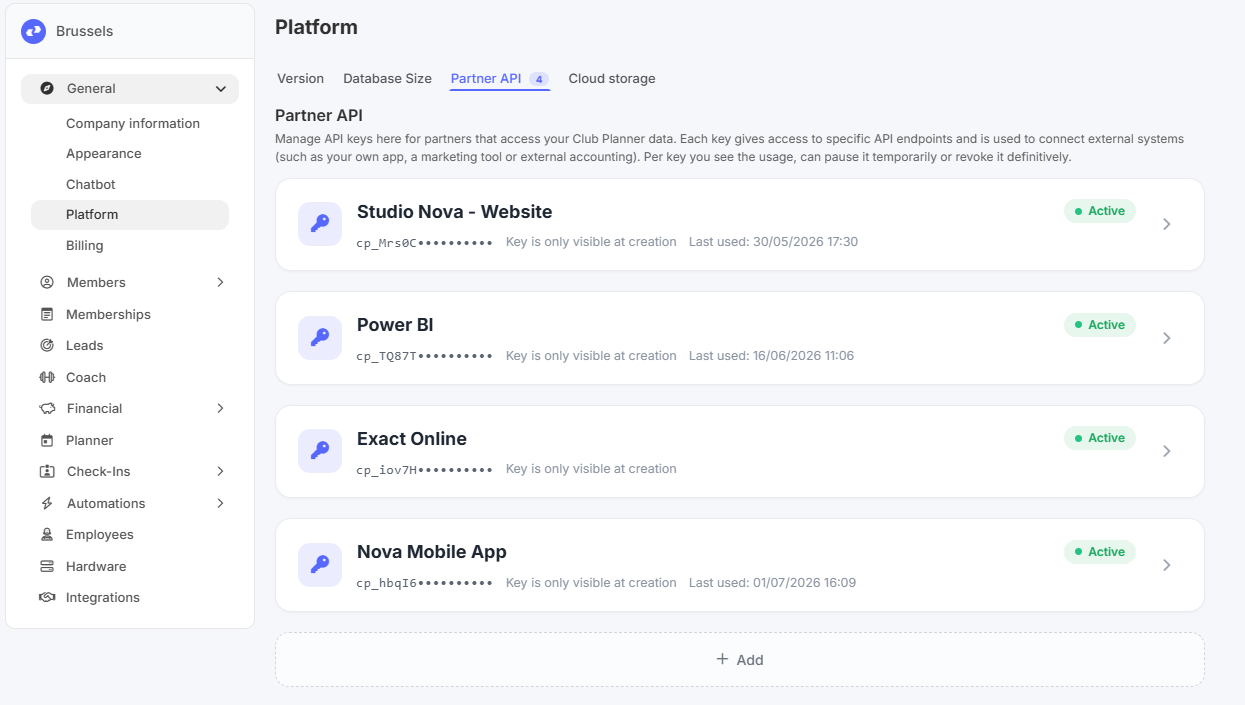The width and height of the screenshot is (1245, 705).
Task: Expand the Automations submenu arrow
Action: click(x=221, y=503)
